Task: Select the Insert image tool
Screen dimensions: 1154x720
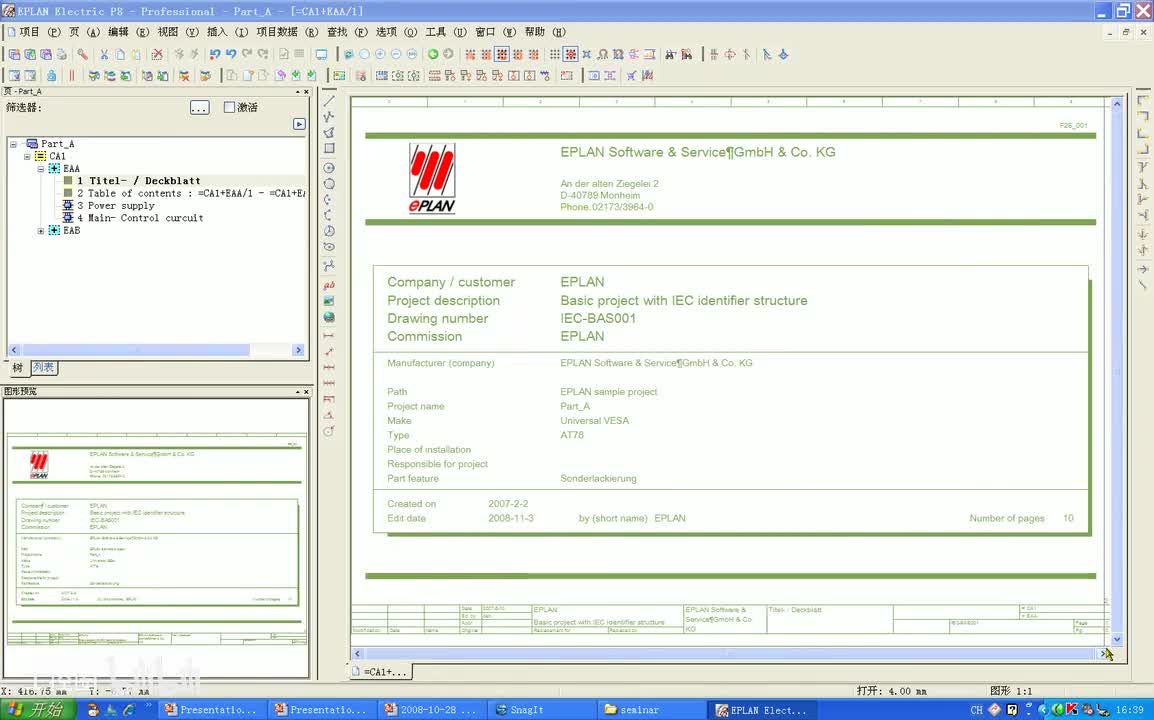Action: pyautogui.click(x=329, y=300)
